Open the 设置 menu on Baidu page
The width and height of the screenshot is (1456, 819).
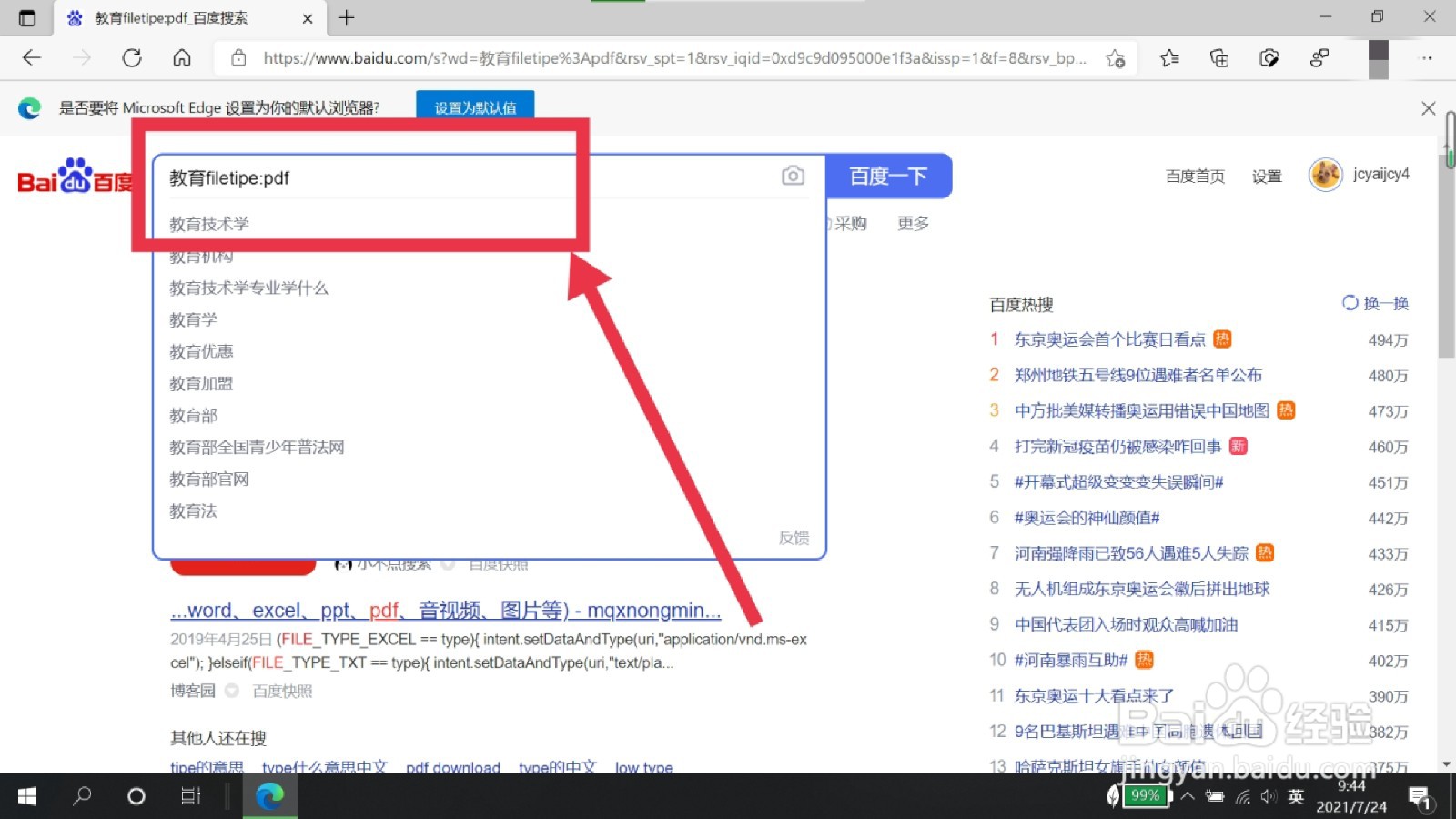point(1267,176)
